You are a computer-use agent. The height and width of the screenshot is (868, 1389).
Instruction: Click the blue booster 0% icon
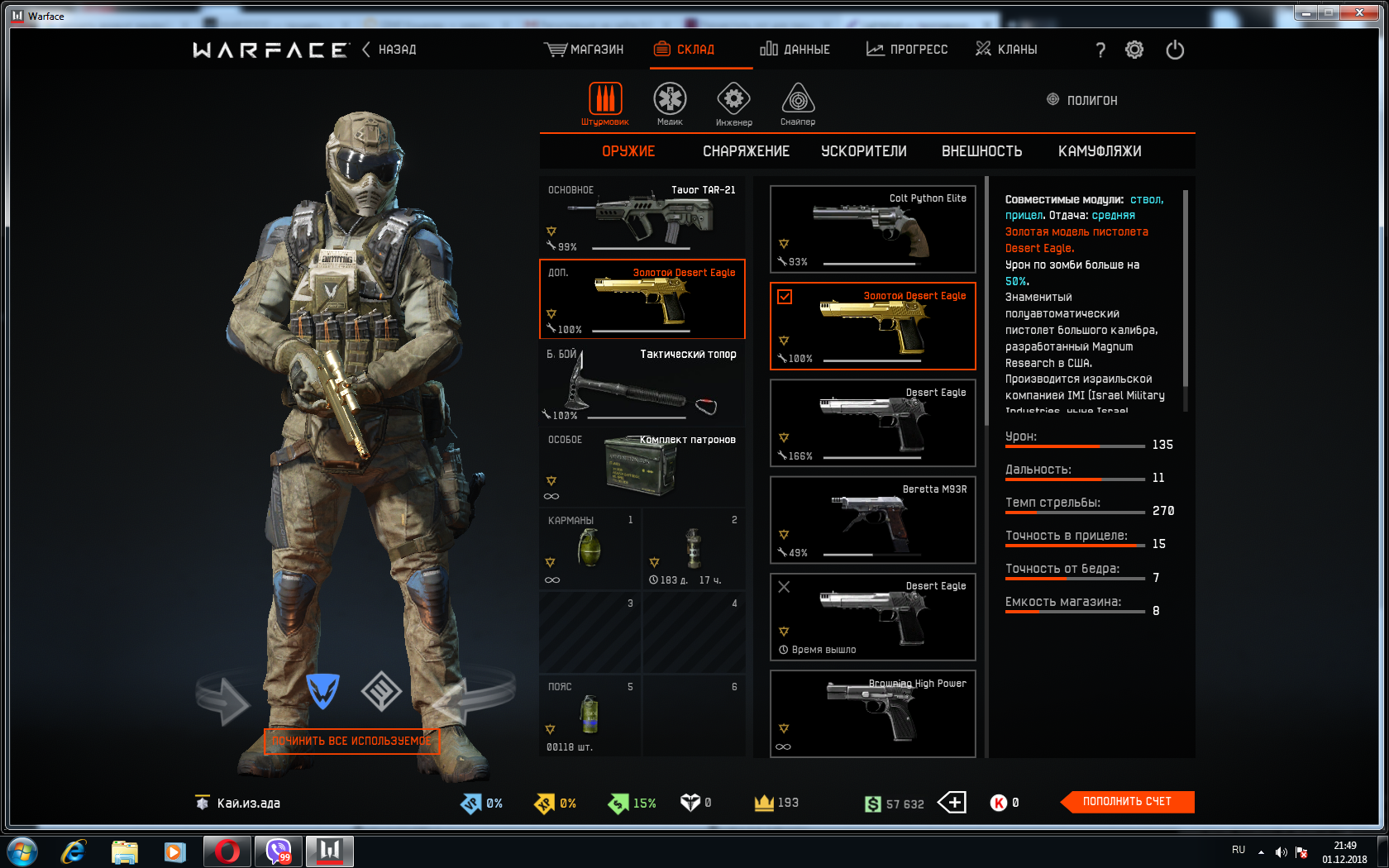coord(471,803)
